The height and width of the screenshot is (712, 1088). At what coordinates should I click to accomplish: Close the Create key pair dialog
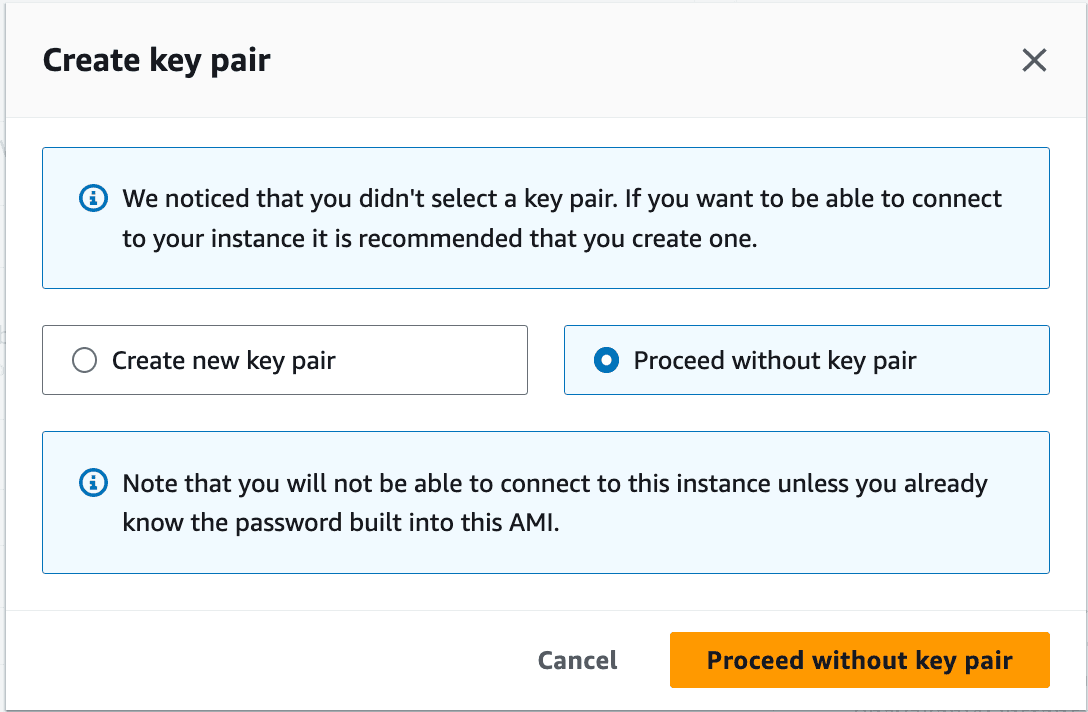(x=1034, y=60)
